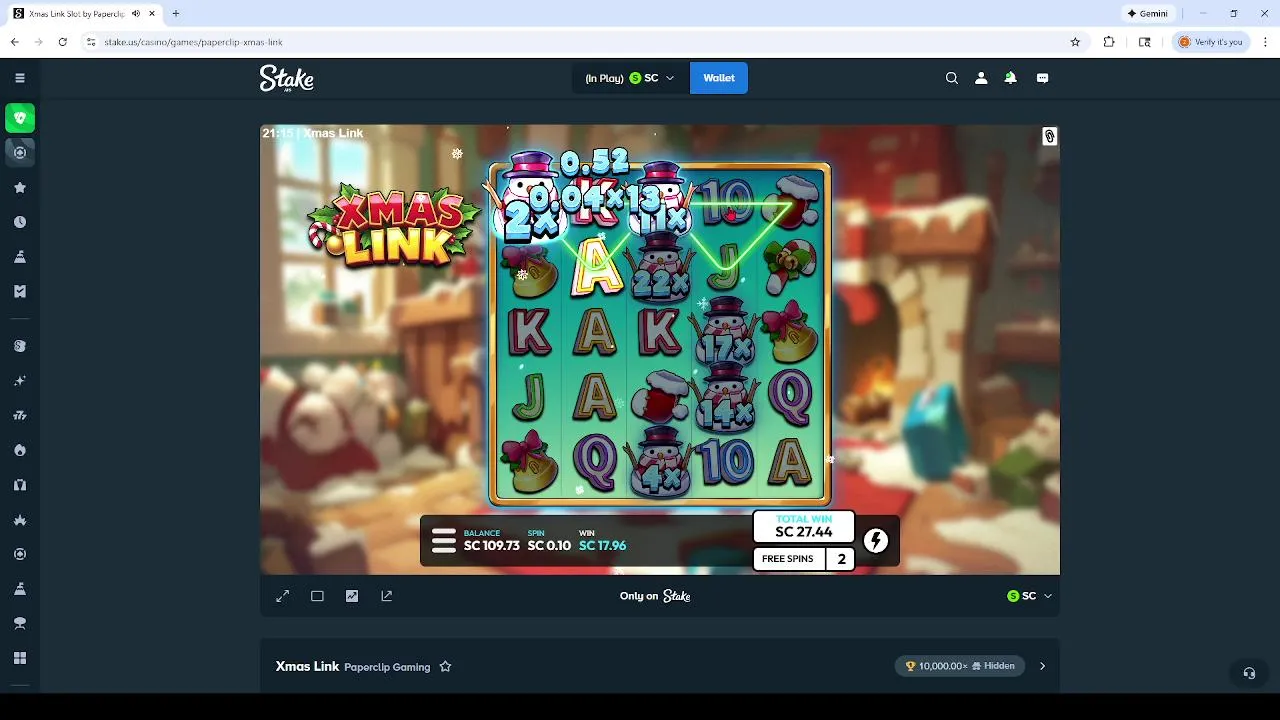Click the grid apps icon in sidebar
This screenshot has height=720, width=1280.
pyautogui.click(x=20, y=658)
